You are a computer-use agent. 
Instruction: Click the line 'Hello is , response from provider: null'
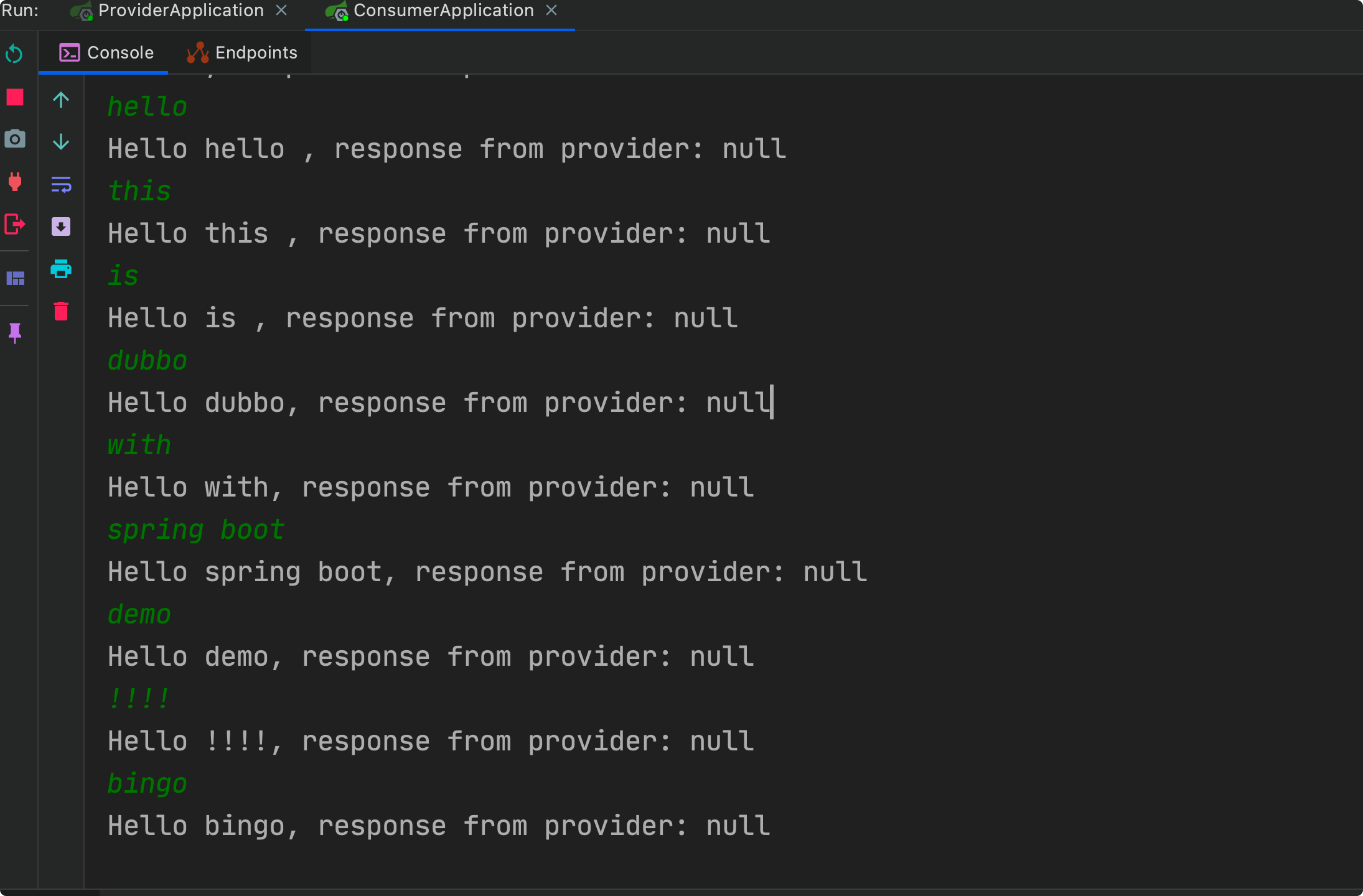click(423, 318)
